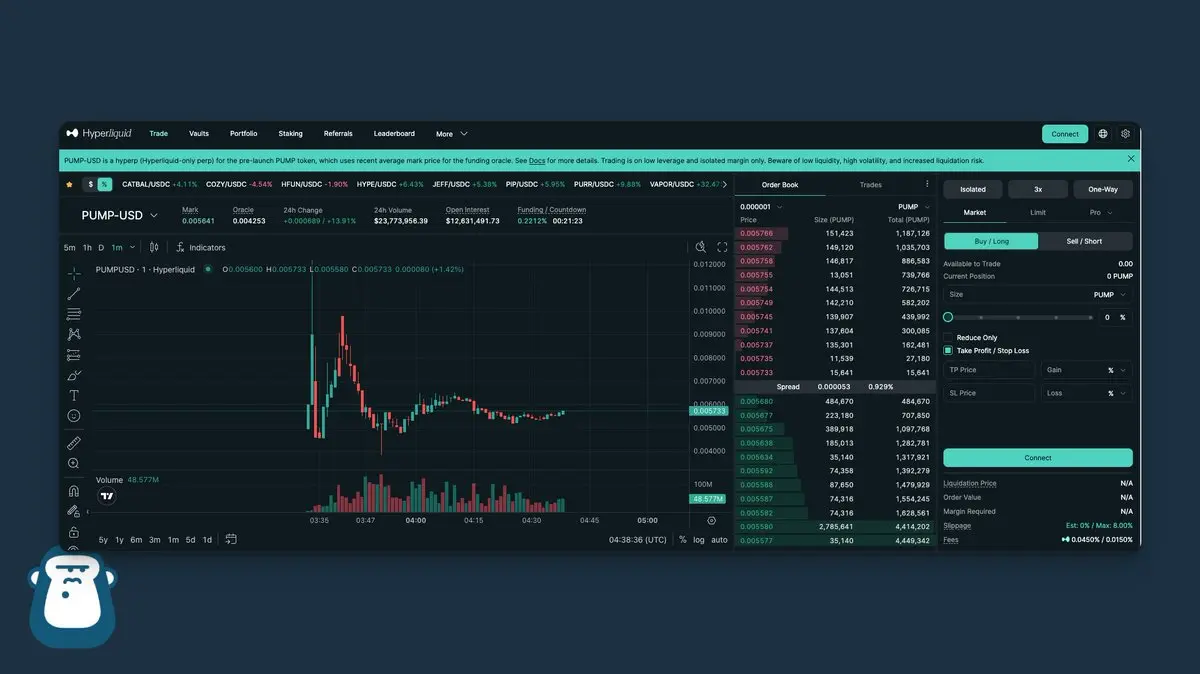Image resolution: width=1200 pixels, height=674 pixels.
Task: Toggle percent scale on chart axis
Action: [x=683, y=539]
